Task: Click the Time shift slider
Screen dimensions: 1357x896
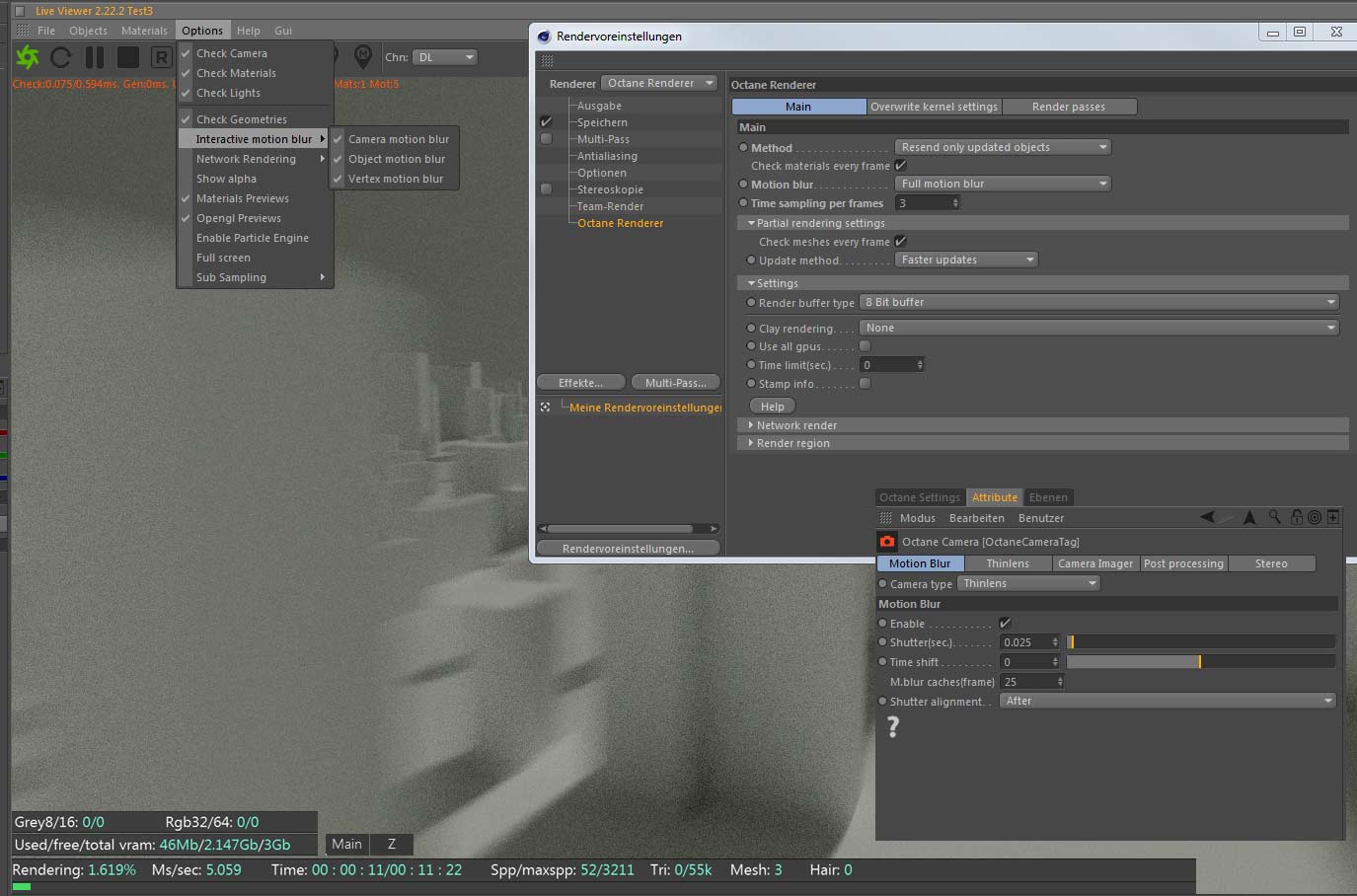Action: click(1201, 661)
